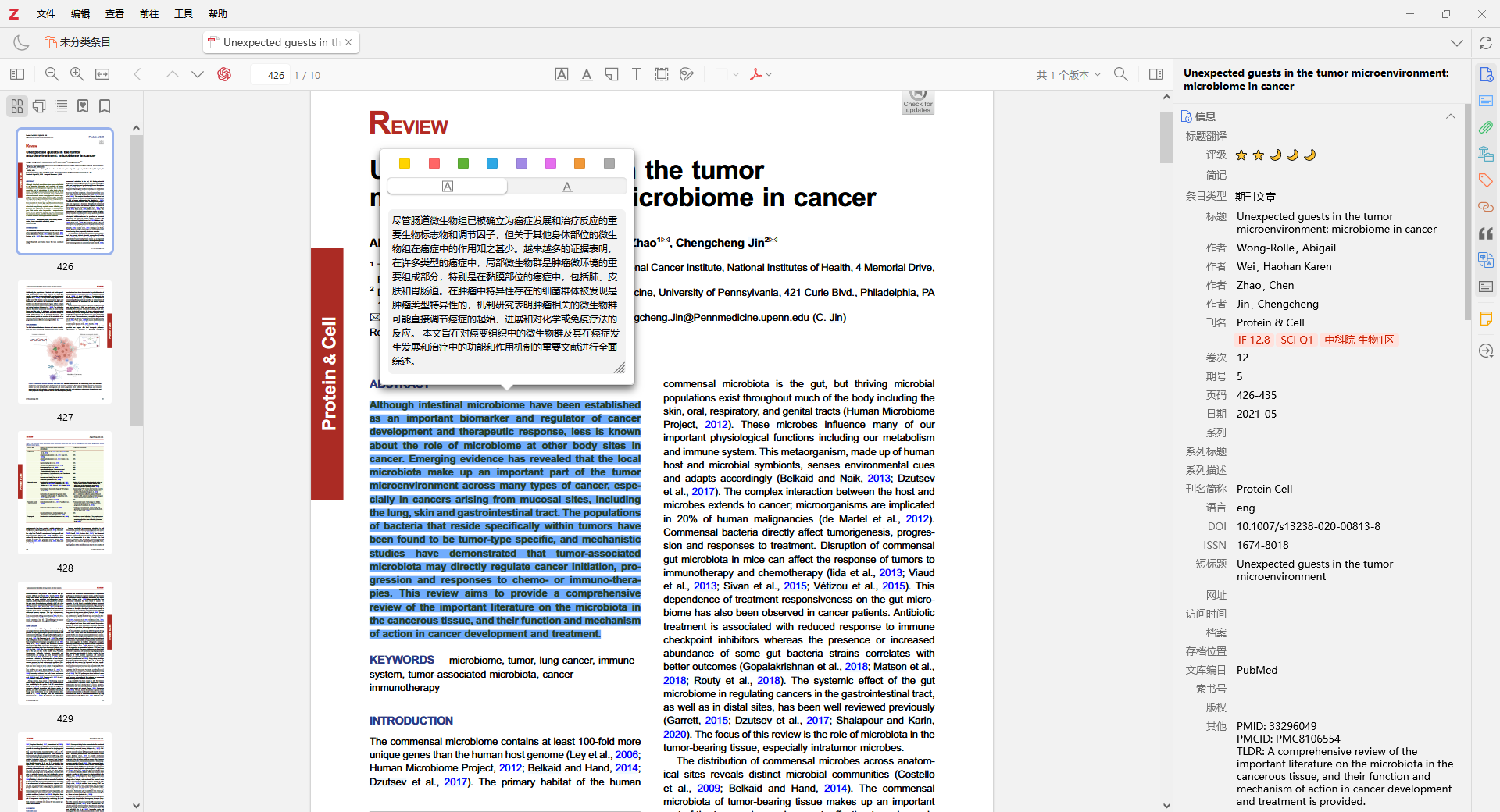The image size is (1500, 812).
Task: Select the add text tool
Action: 637,73
